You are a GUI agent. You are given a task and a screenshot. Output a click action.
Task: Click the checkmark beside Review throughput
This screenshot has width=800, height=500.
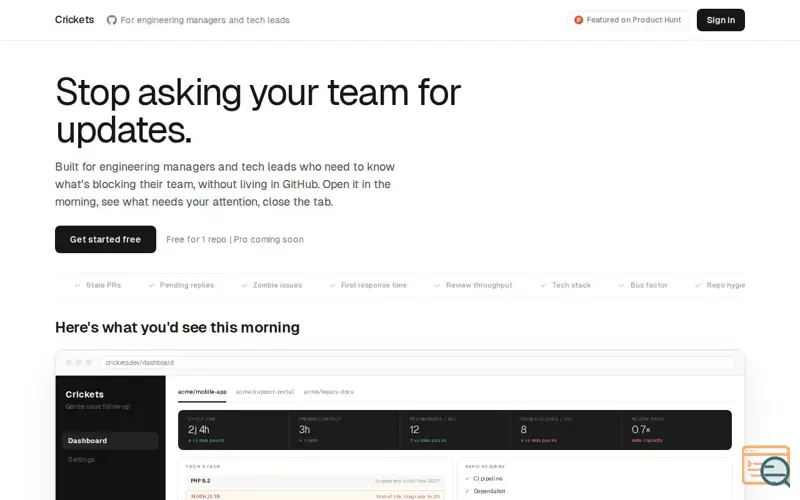pos(437,285)
